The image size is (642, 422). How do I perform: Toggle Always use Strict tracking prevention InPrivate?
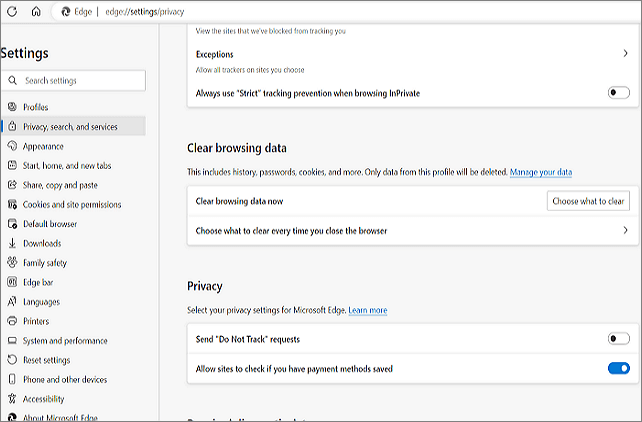(x=618, y=93)
